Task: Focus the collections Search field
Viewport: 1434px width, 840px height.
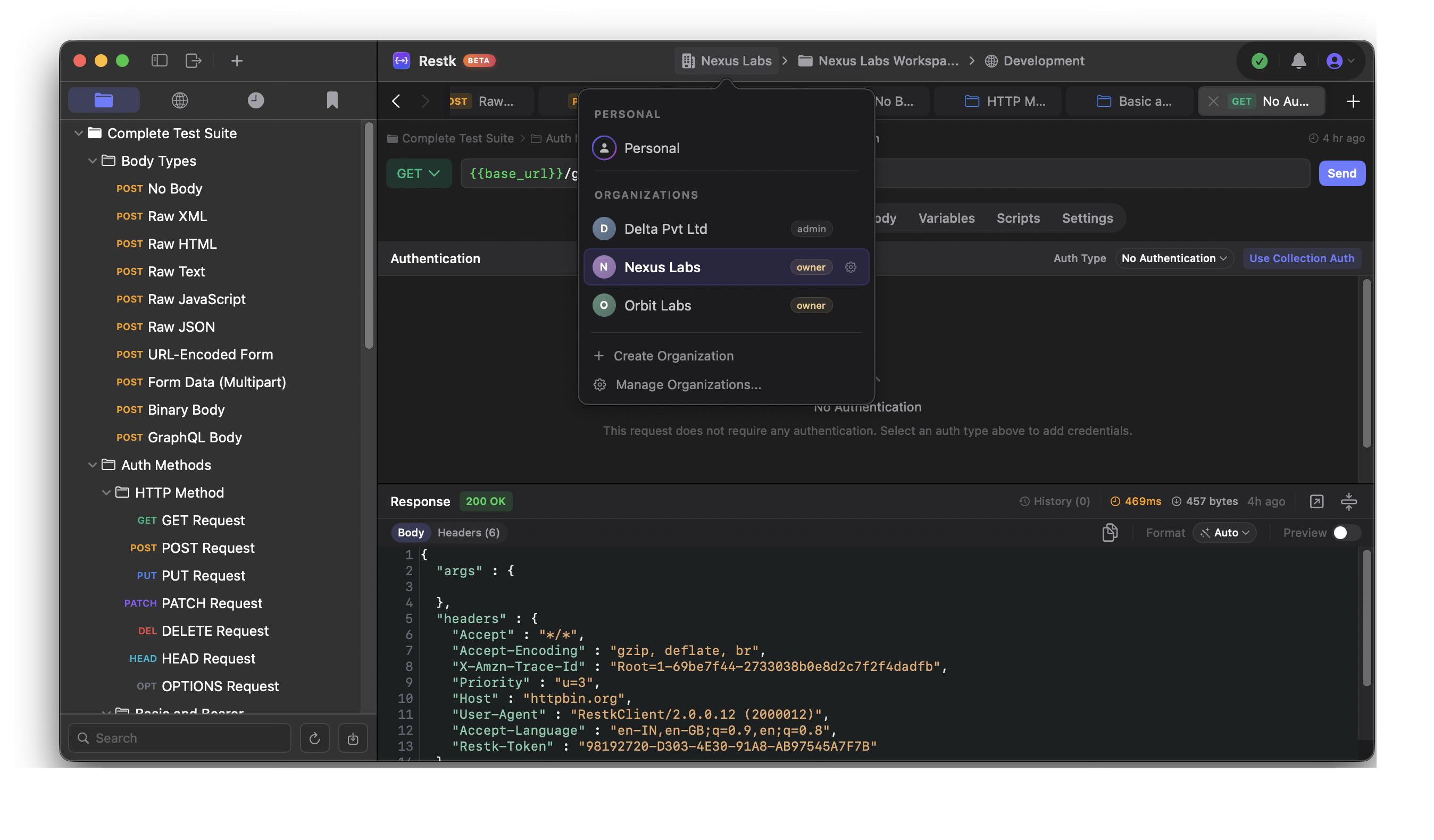Action: click(180, 737)
